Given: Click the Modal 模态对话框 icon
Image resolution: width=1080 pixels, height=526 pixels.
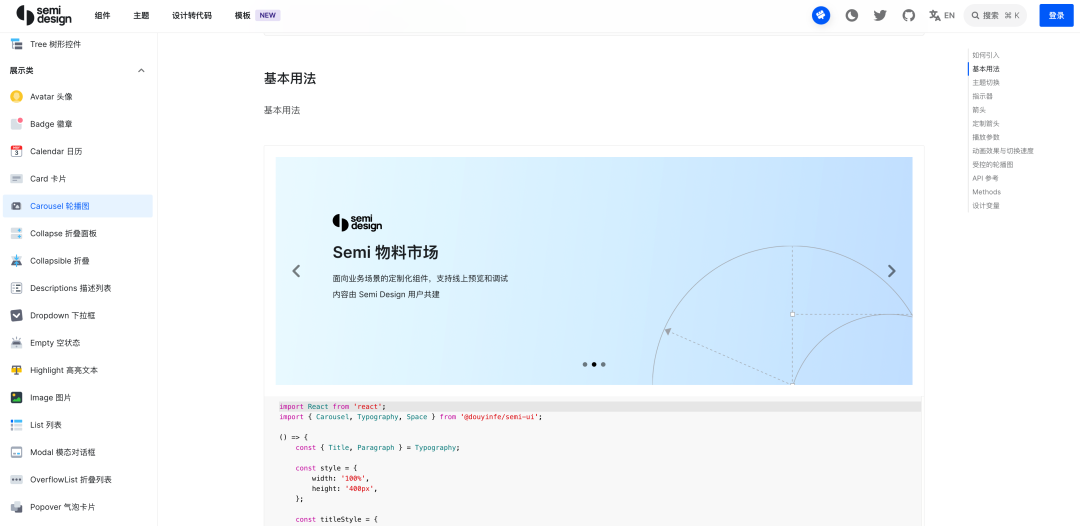Looking at the screenshot, I should 17,452.
